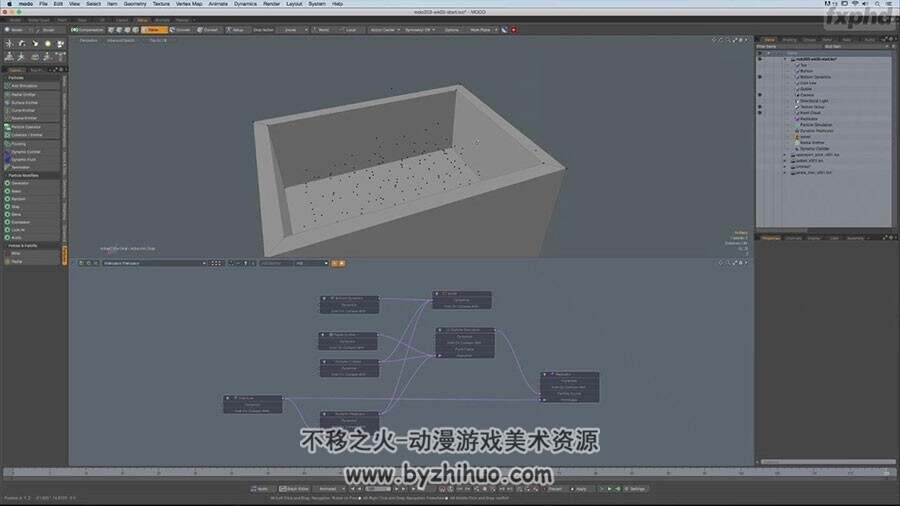The height and width of the screenshot is (506, 900).
Task: Expand the last collapsed scene file in the Items tree
Action: coord(785,172)
